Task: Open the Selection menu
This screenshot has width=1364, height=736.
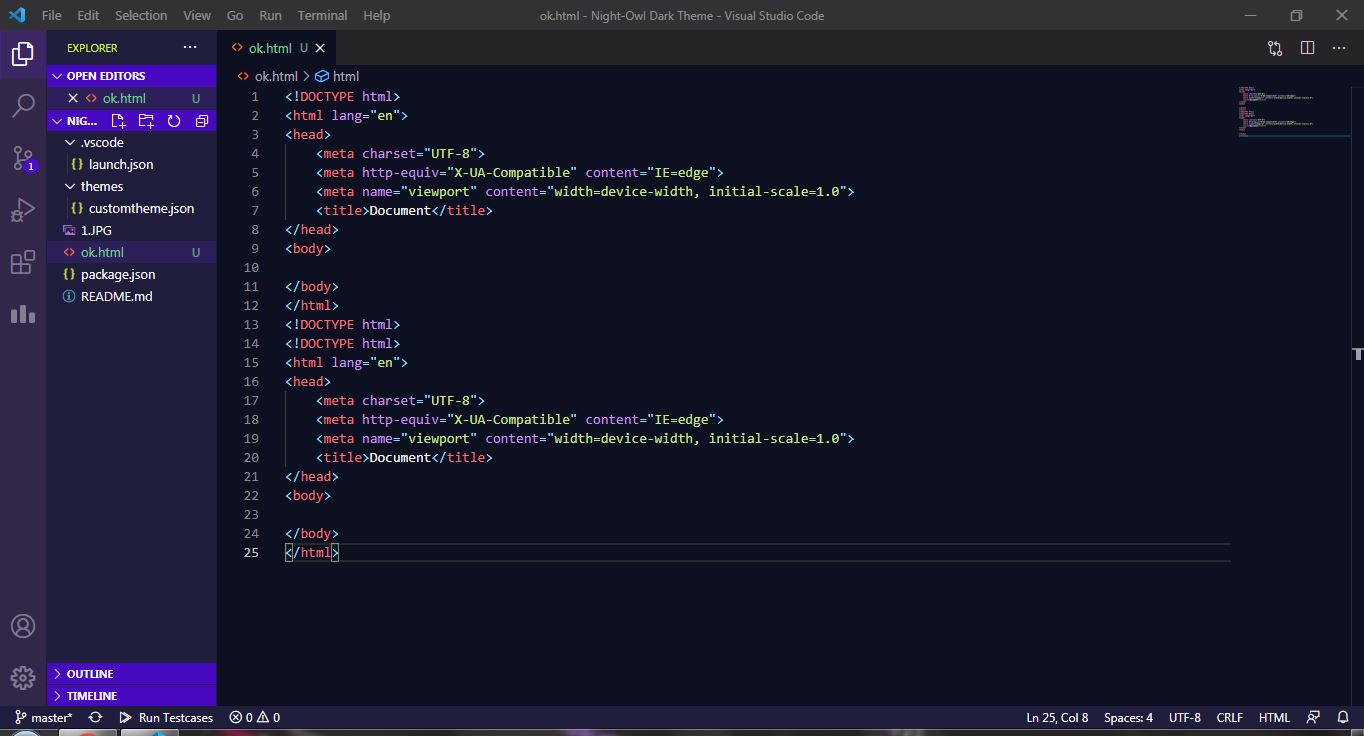Action: (x=141, y=15)
